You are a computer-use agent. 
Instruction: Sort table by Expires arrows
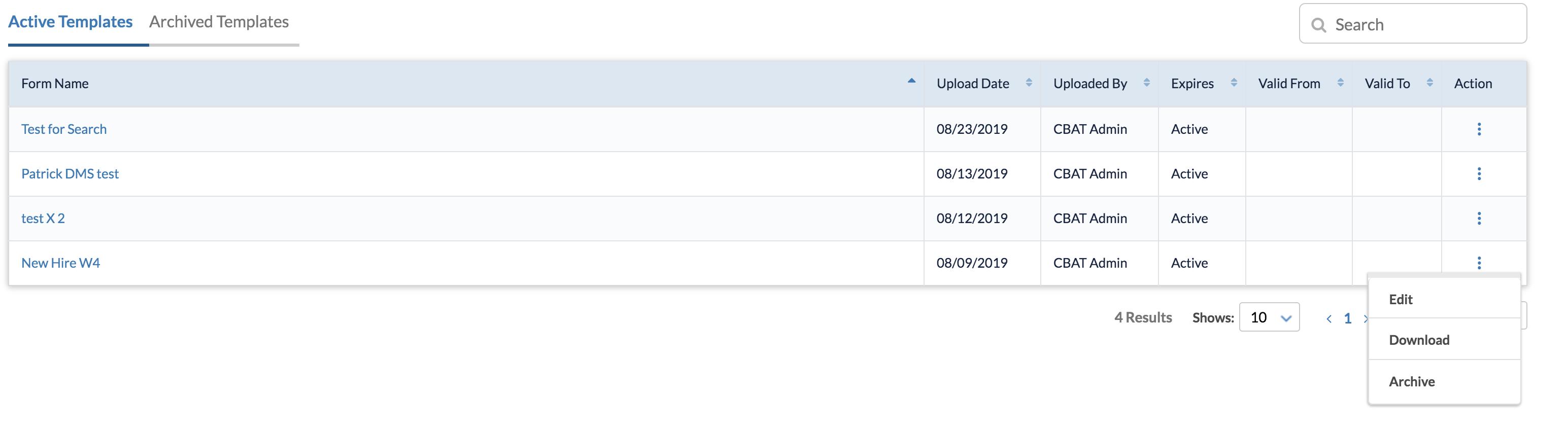1234,83
